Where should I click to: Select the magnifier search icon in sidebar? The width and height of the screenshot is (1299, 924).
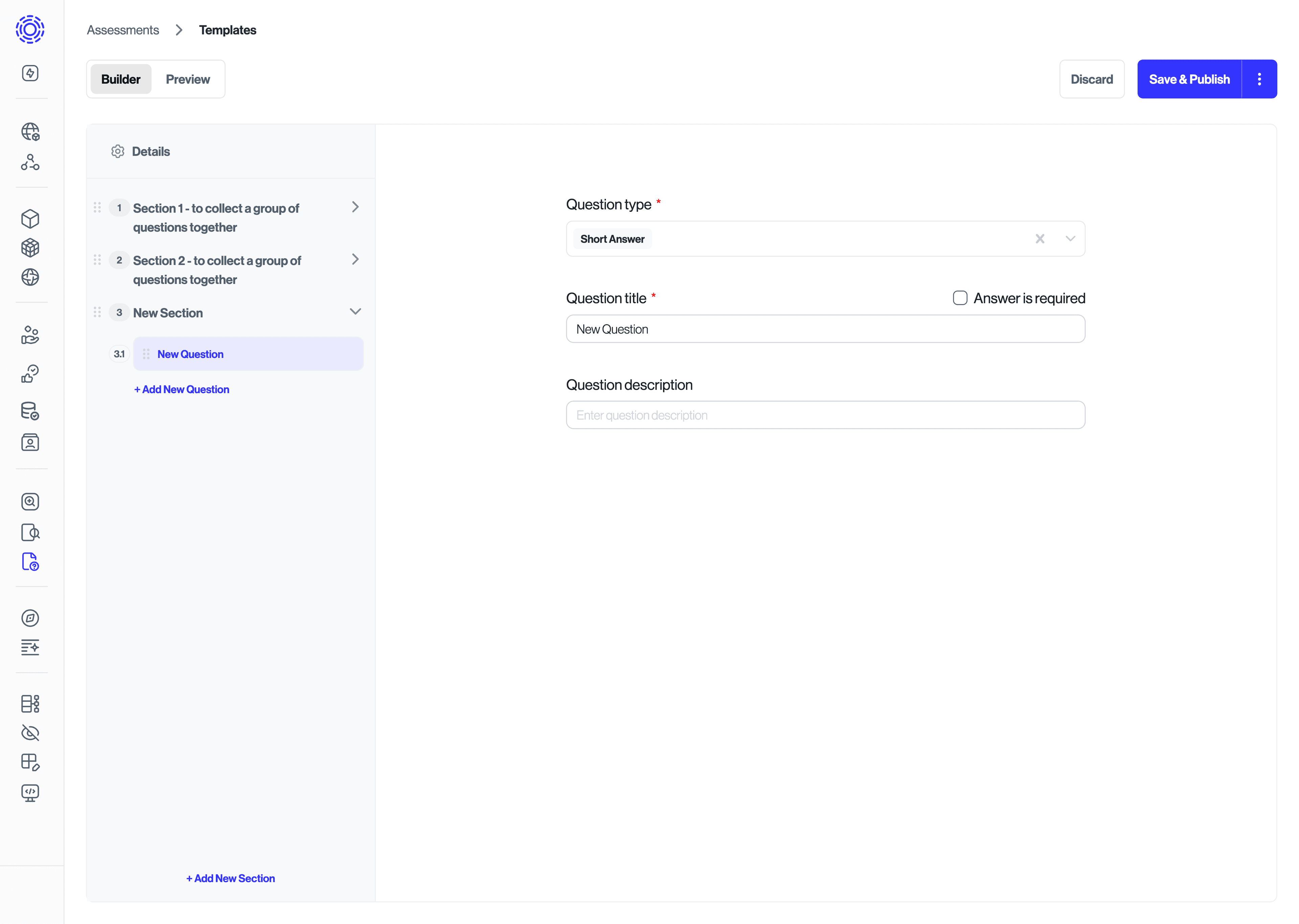point(31,501)
